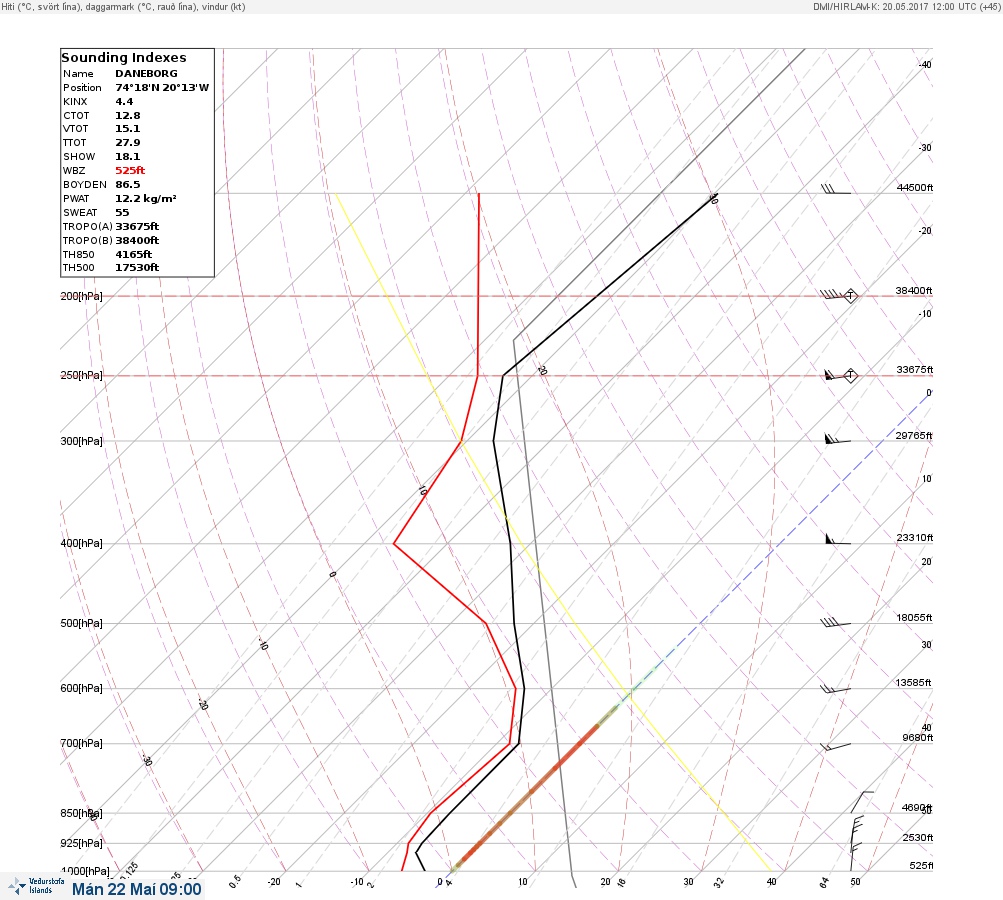Screen dimensions: 1003x900
Task: Click the KINX value 4.4
Action: point(124,102)
